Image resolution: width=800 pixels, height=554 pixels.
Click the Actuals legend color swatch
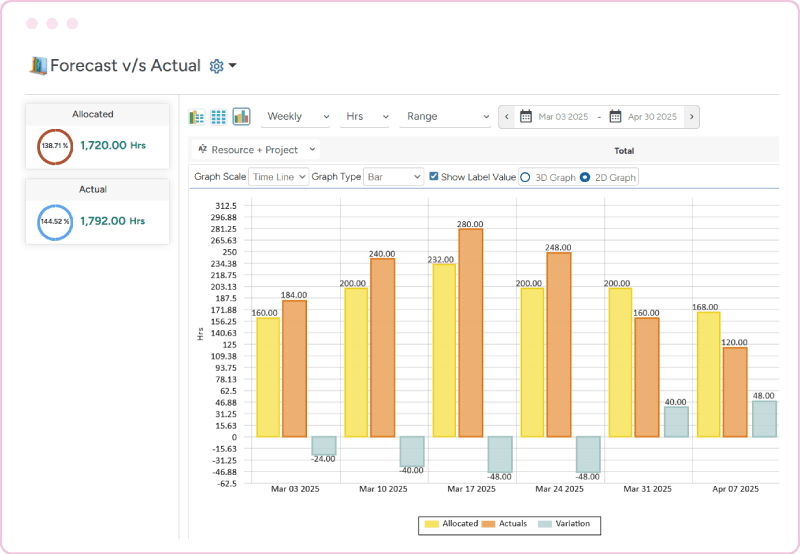(490, 524)
